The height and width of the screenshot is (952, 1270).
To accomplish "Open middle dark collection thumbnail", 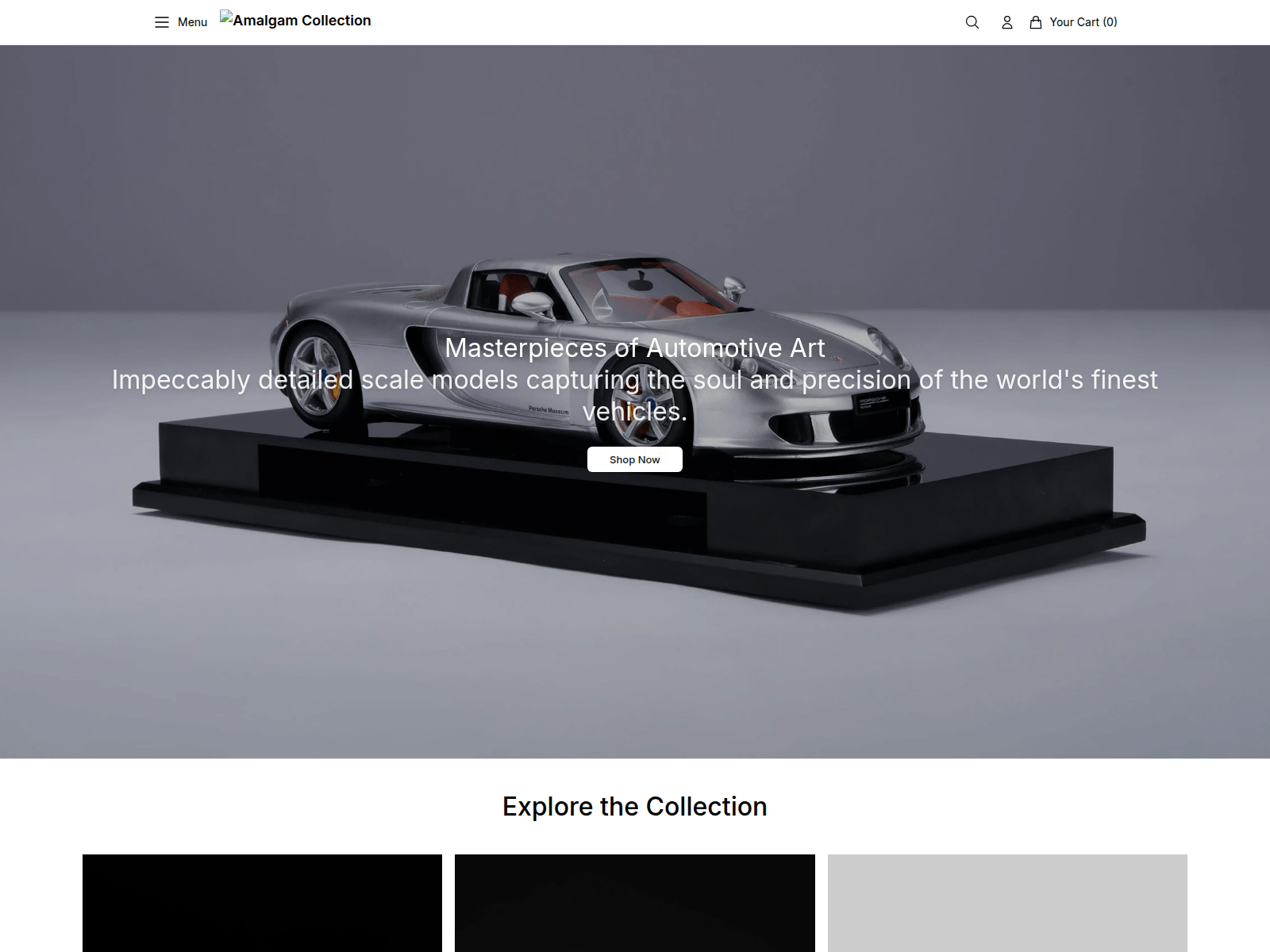I will pos(635,903).
